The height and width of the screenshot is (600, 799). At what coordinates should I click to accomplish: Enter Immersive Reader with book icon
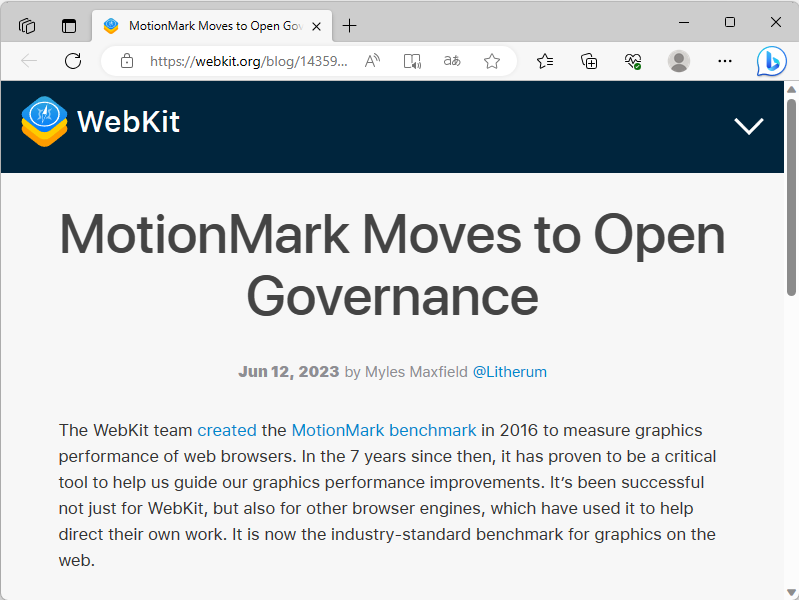click(412, 61)
